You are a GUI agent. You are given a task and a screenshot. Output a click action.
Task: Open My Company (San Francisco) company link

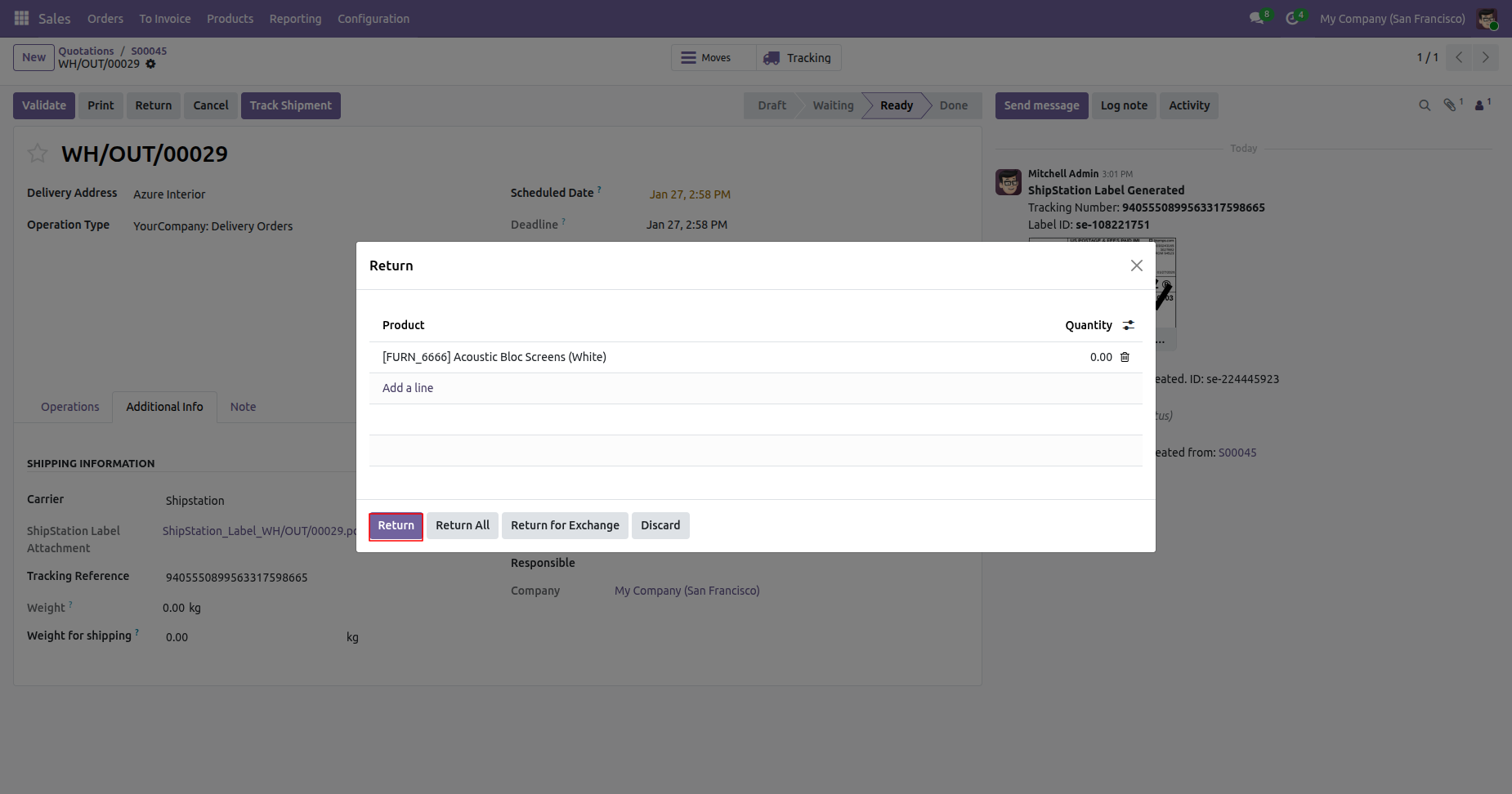click(687, 591)
